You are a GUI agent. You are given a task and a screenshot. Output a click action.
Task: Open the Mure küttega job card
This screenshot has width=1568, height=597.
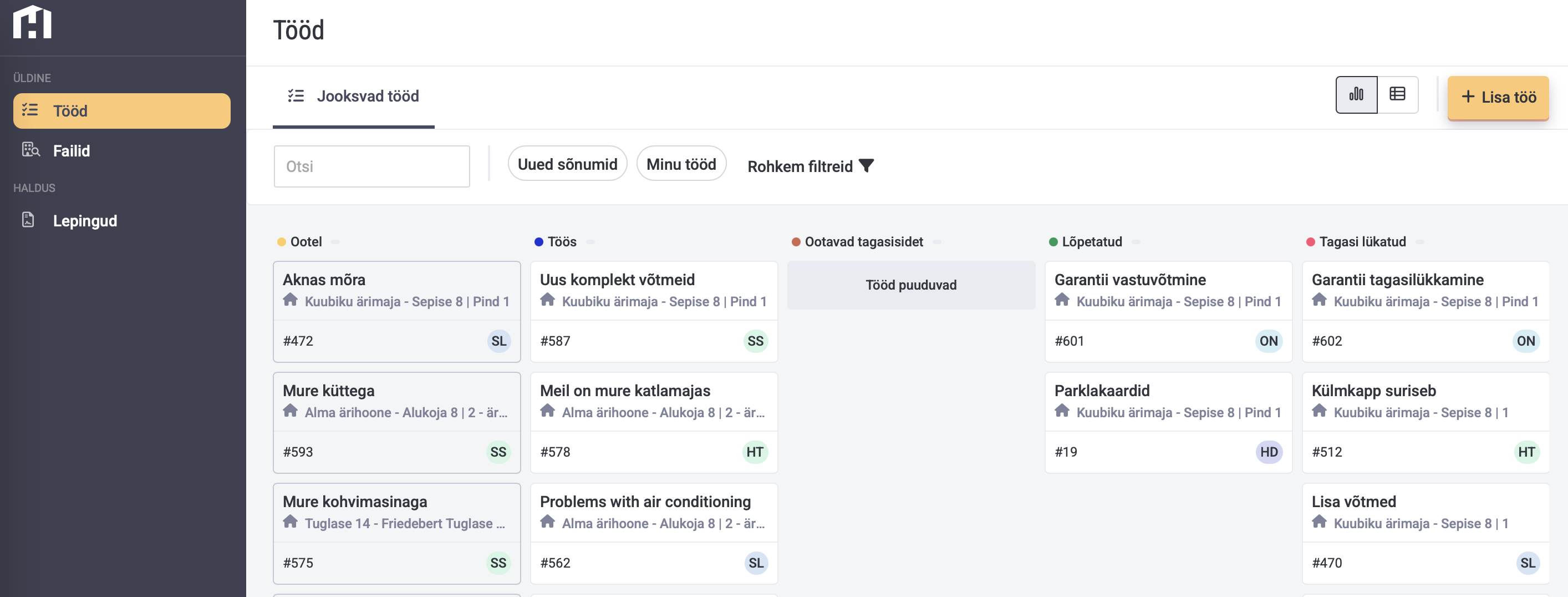tap(396, 402)
